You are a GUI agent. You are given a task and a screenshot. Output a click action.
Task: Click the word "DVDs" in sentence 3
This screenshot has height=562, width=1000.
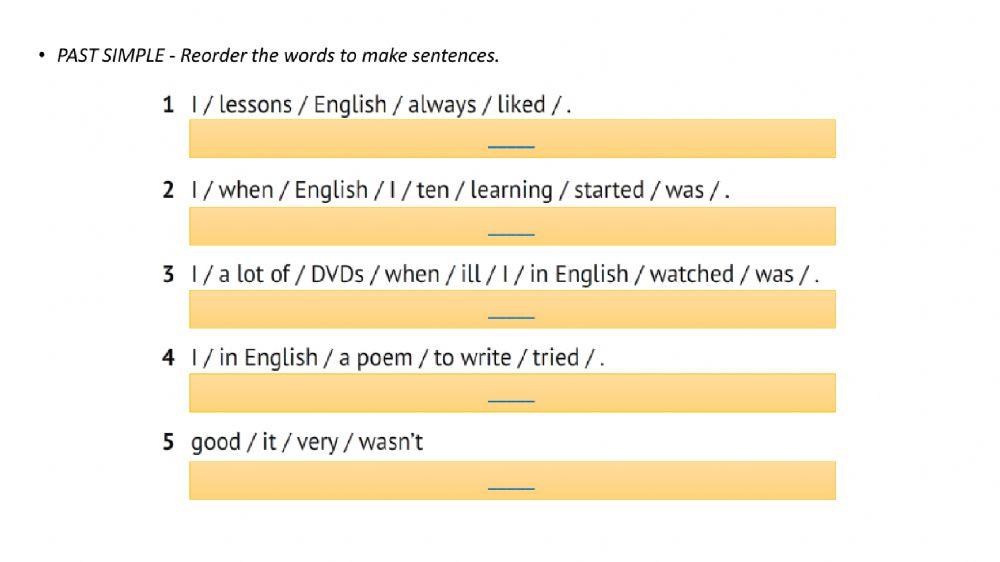[x=337, y=274]
